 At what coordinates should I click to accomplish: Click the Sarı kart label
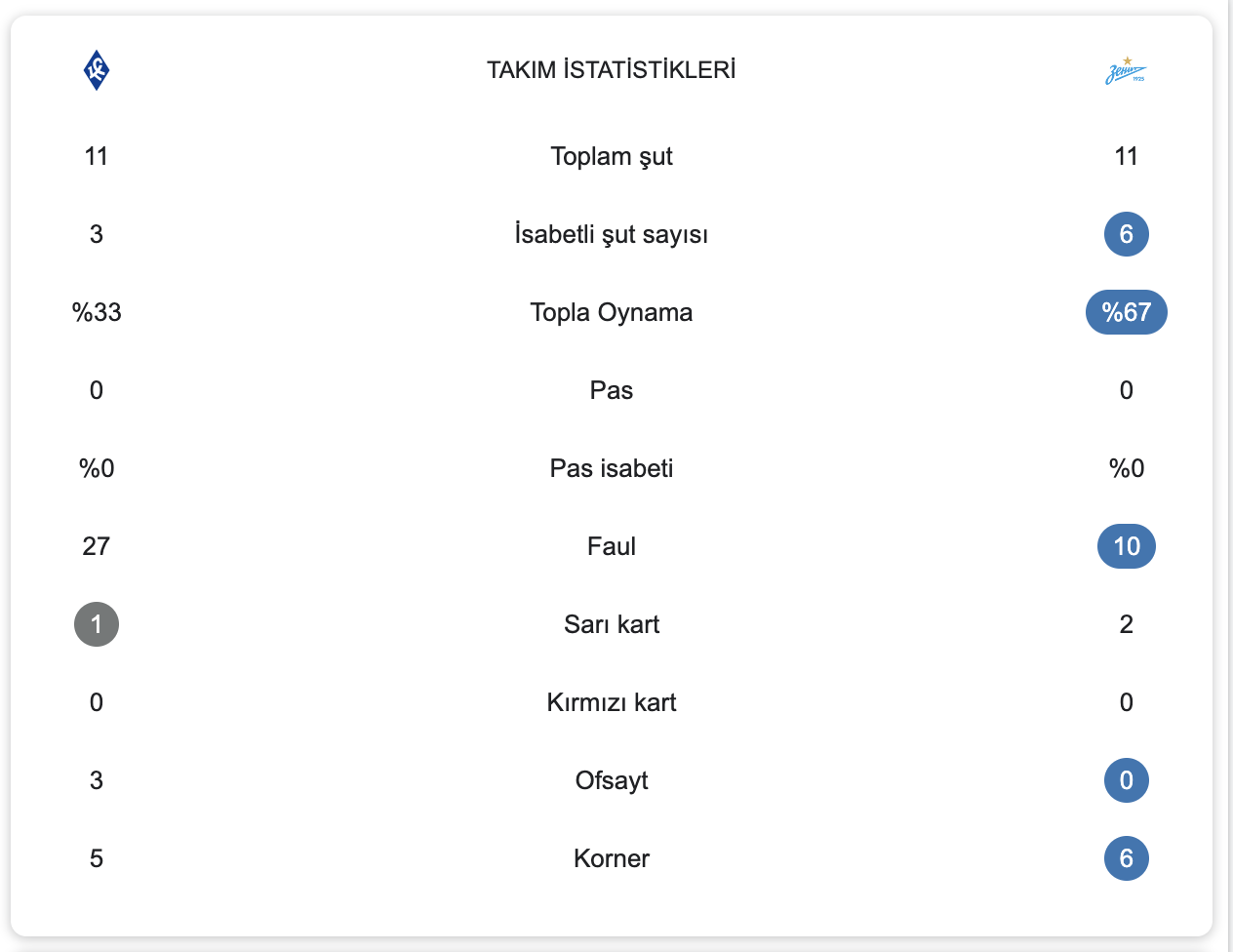(x=612, y=624)
